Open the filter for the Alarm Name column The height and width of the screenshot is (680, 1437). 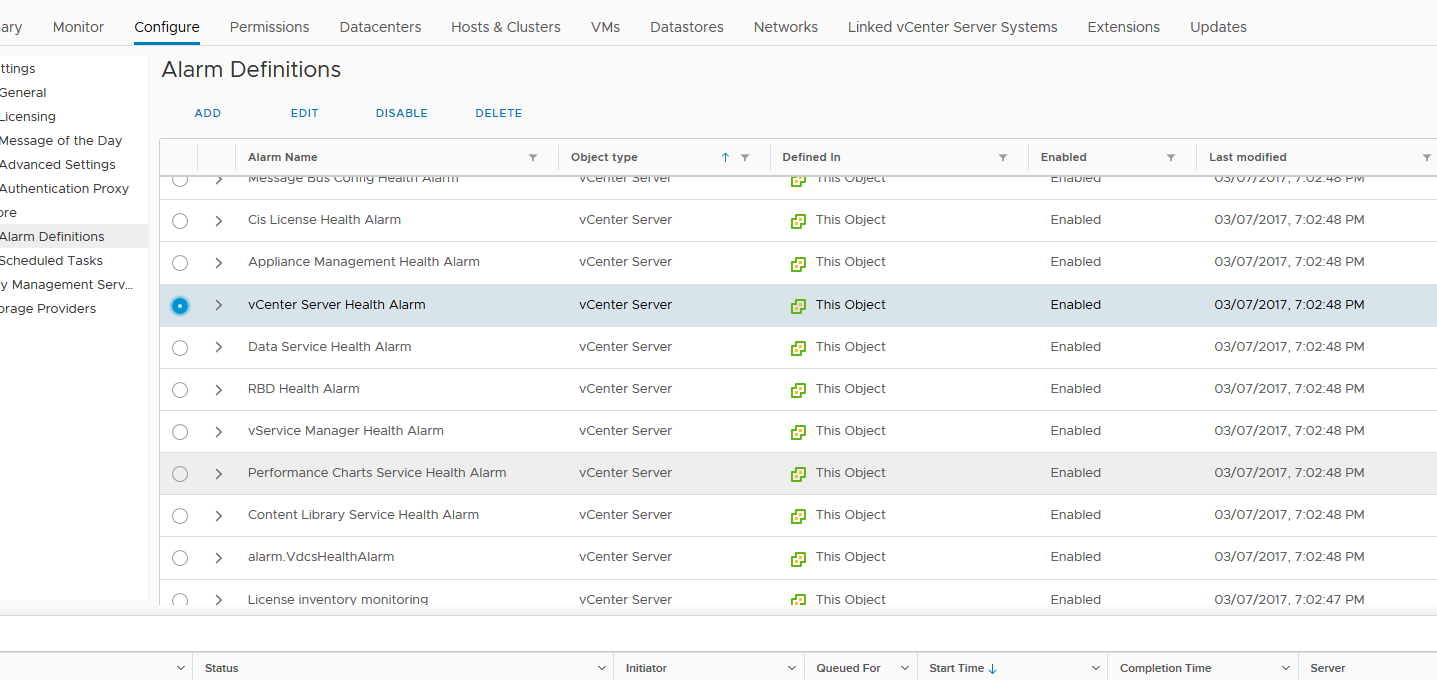coord(533,157)
